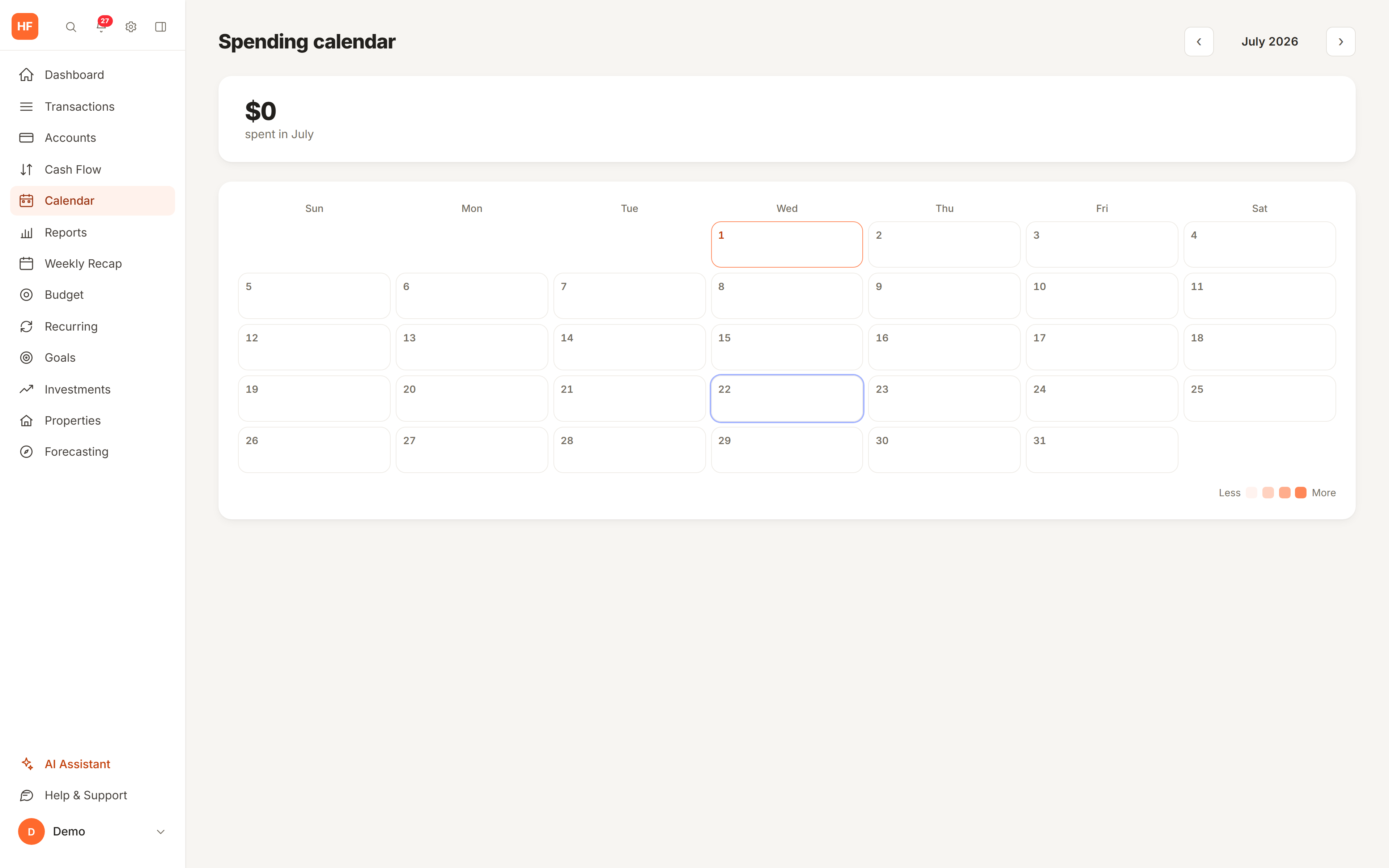Launch the AI Assistant
Image resolution: width=1389 pixels, height=868 pixels.
click(x=92, y=764)
